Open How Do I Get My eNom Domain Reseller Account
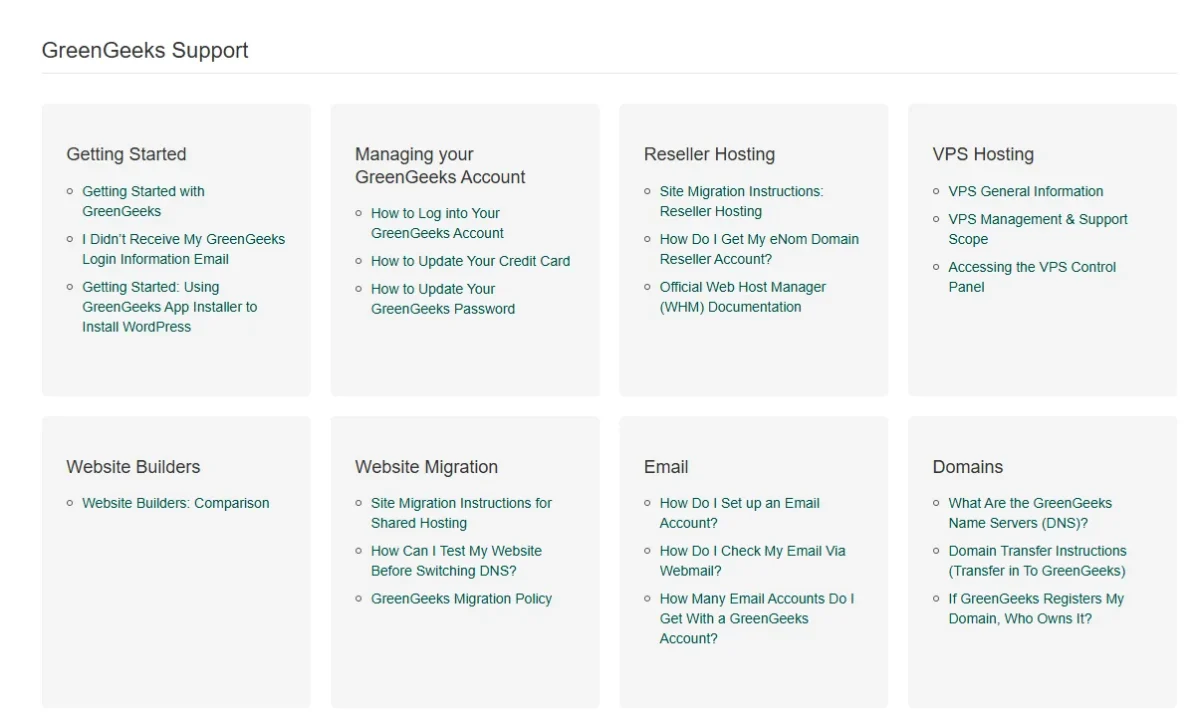 click(759, 249)
